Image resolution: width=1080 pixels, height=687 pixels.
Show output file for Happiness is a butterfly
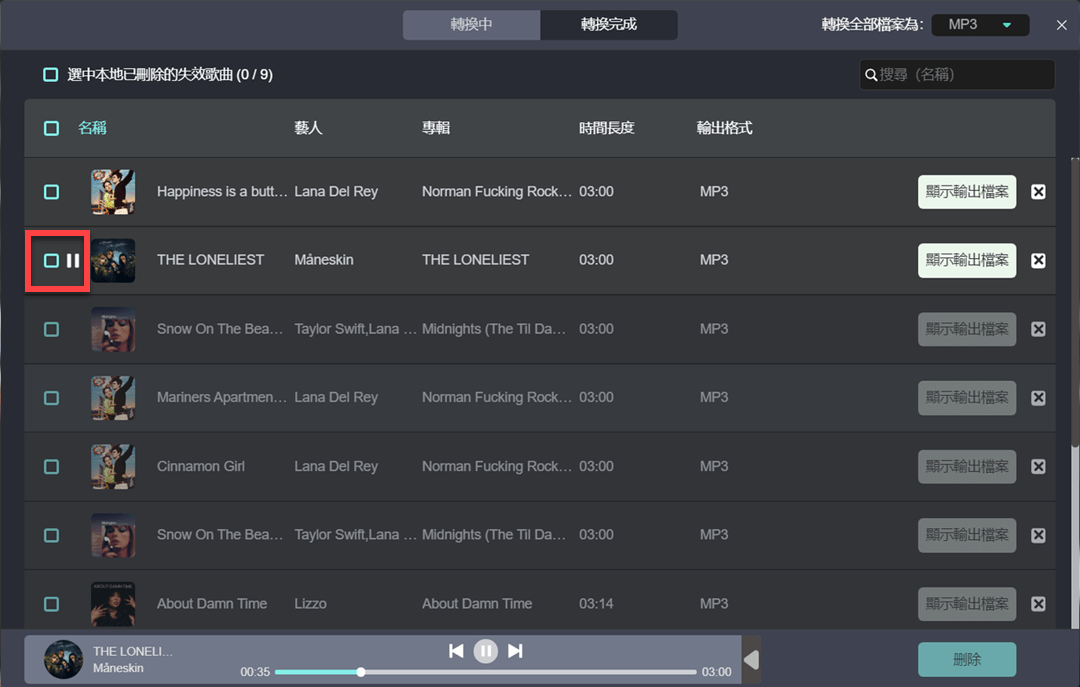[x=966, y=192]
